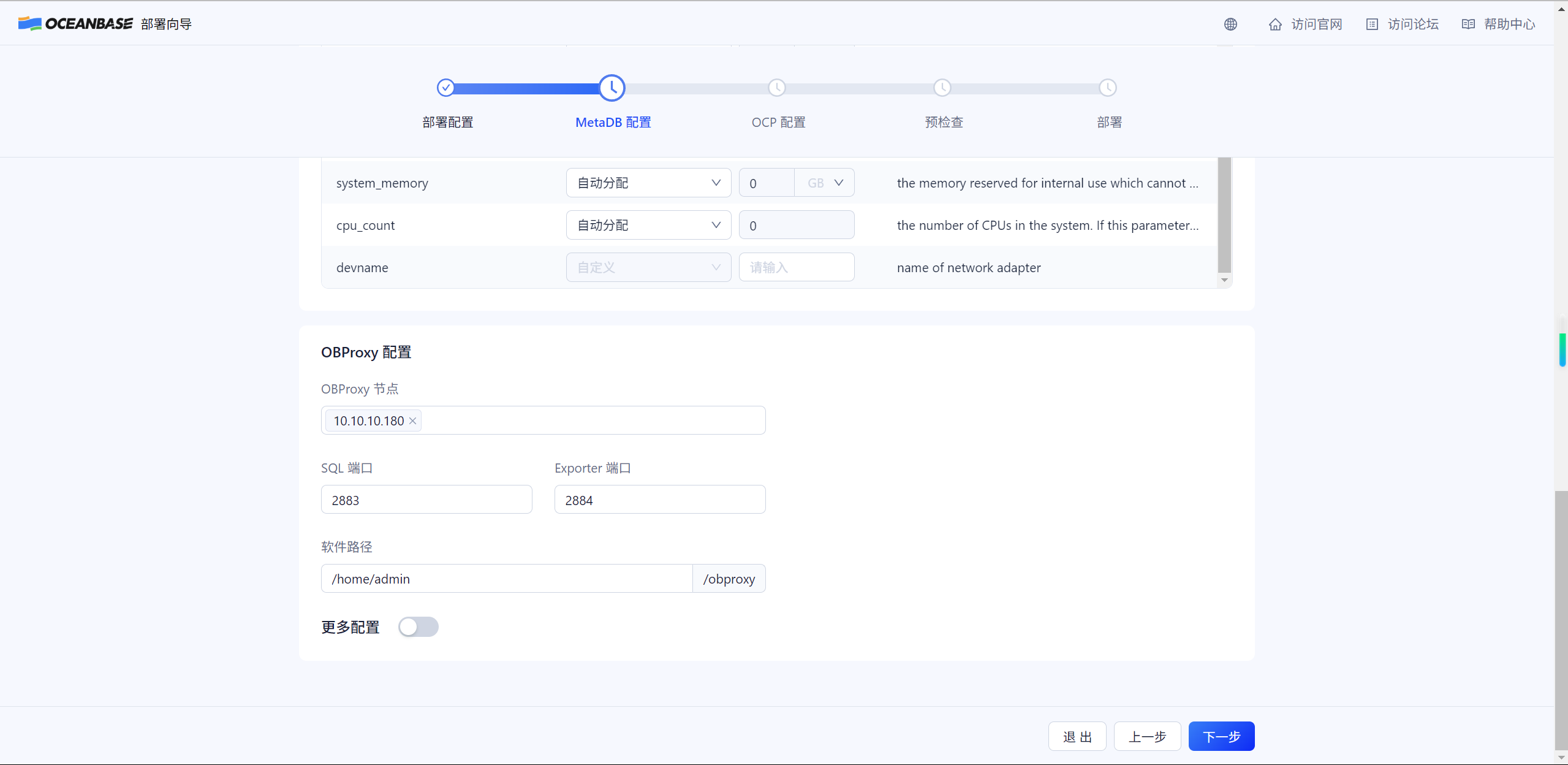Screen dimensions: 1568x765
Task: Open cpu_count 自动分配 dropdown
Action: pyautogui.click(x=648, y=225)
